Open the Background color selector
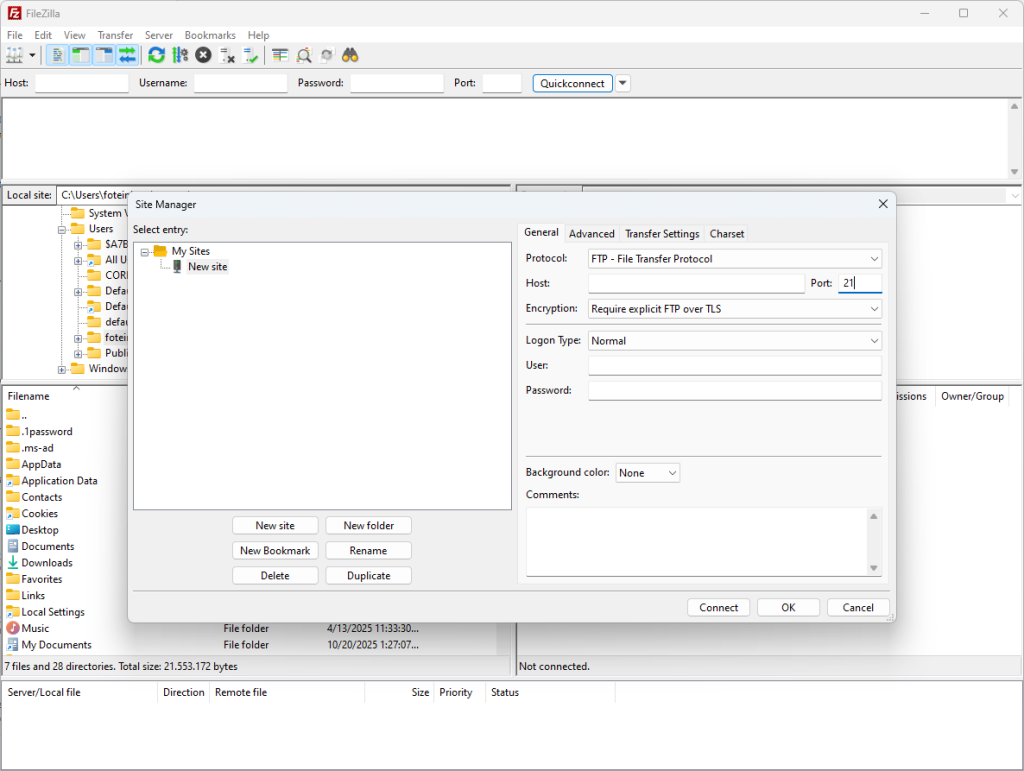This screenshot has width=1024, height=771. [647, 473]
